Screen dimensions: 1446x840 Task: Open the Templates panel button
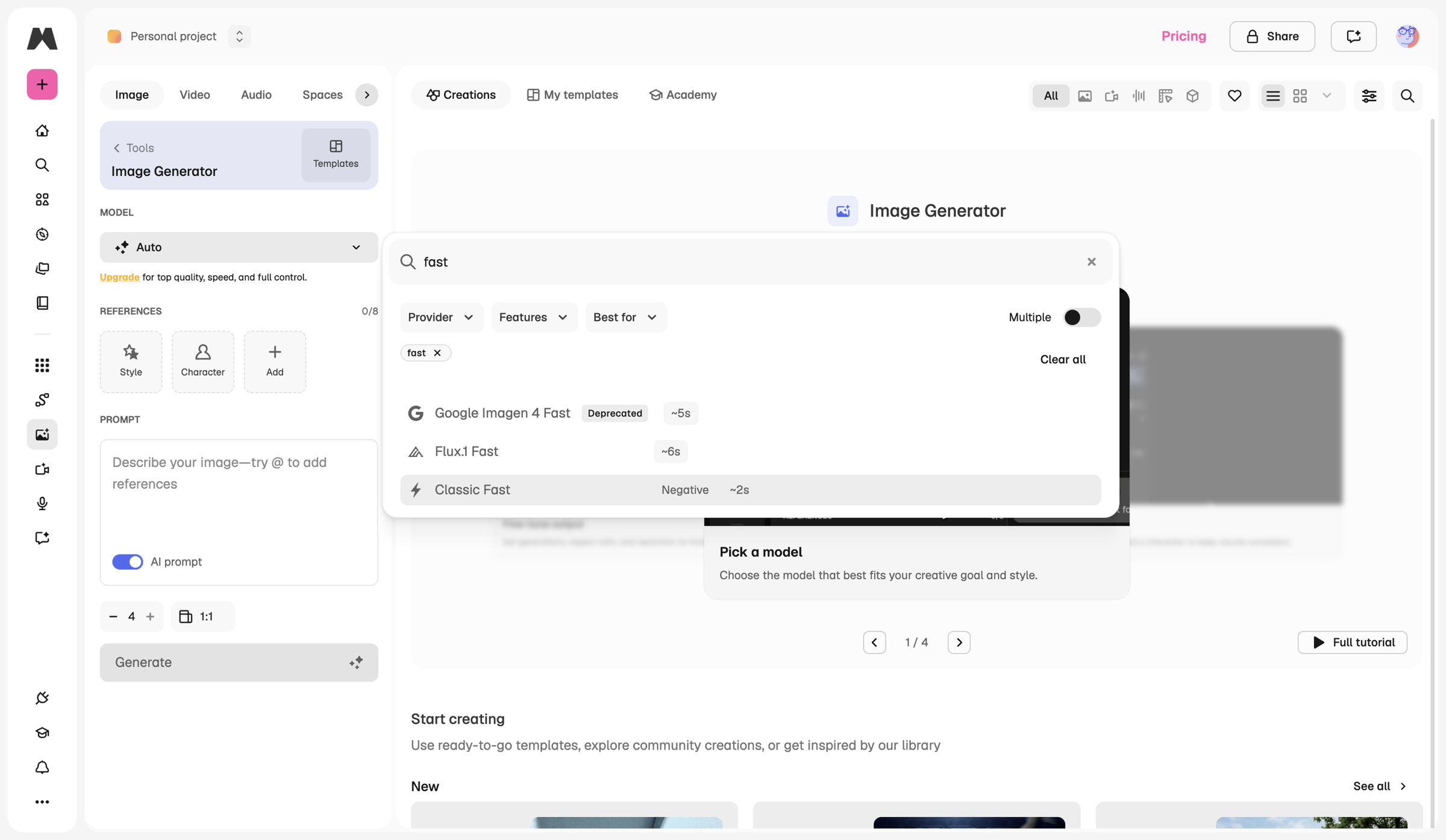tap(336, 155)
